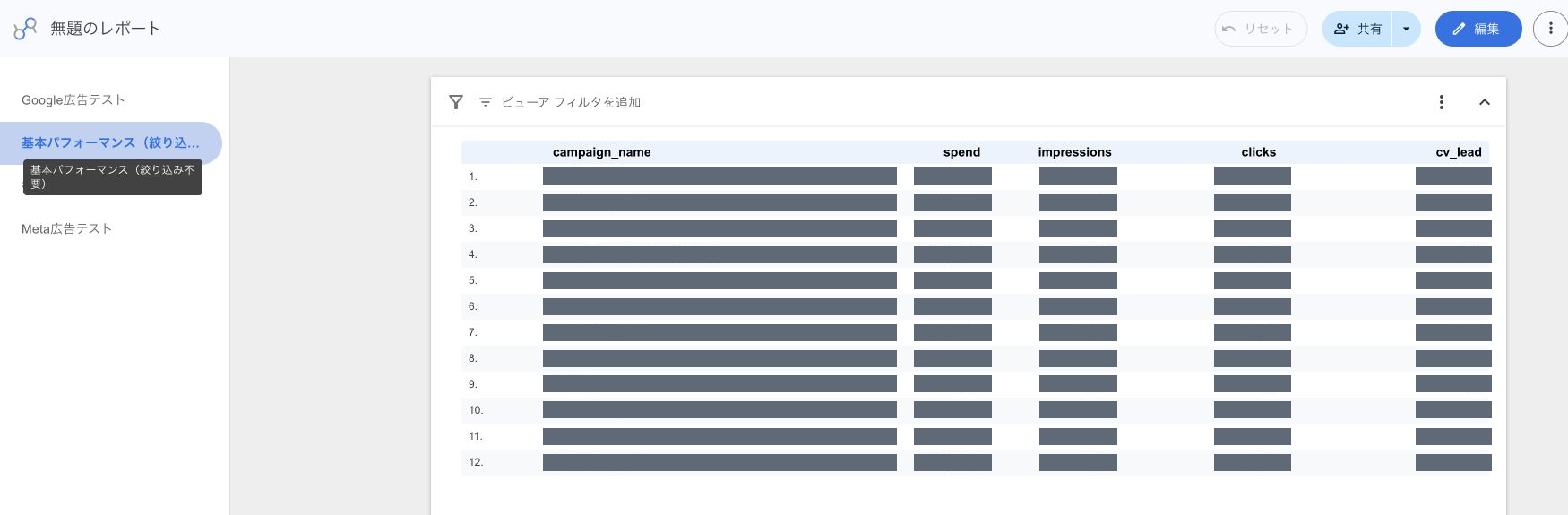Open the share options dropdown arrow
1568x515 pixels.
(1406, 29)
